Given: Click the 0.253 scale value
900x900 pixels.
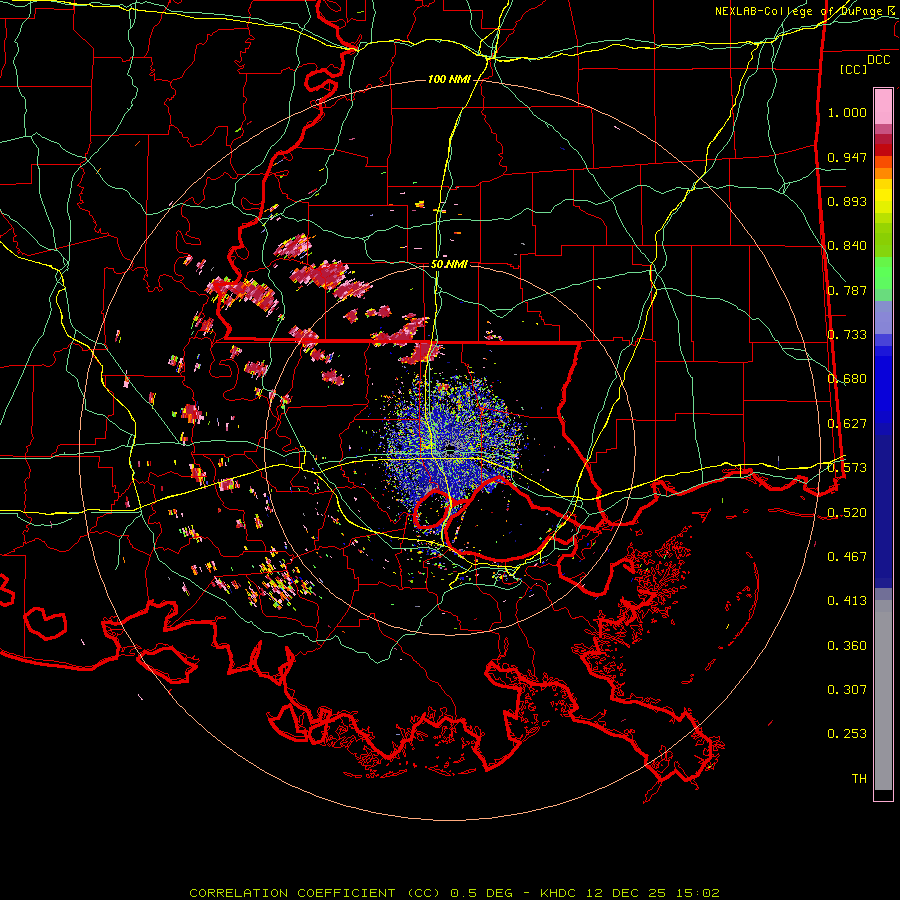Looking at the screenshot, I should [847, 734].
